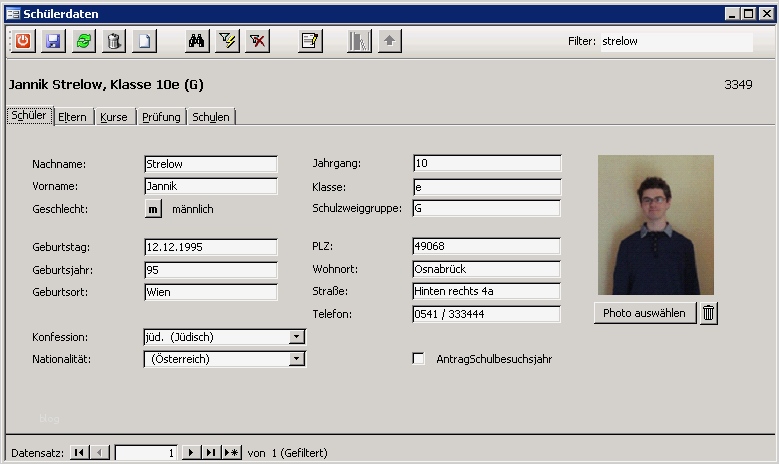This screenshot has height=464, width=779.
Task: Click the student photo thumbnail
Action: tap(656, 225)
